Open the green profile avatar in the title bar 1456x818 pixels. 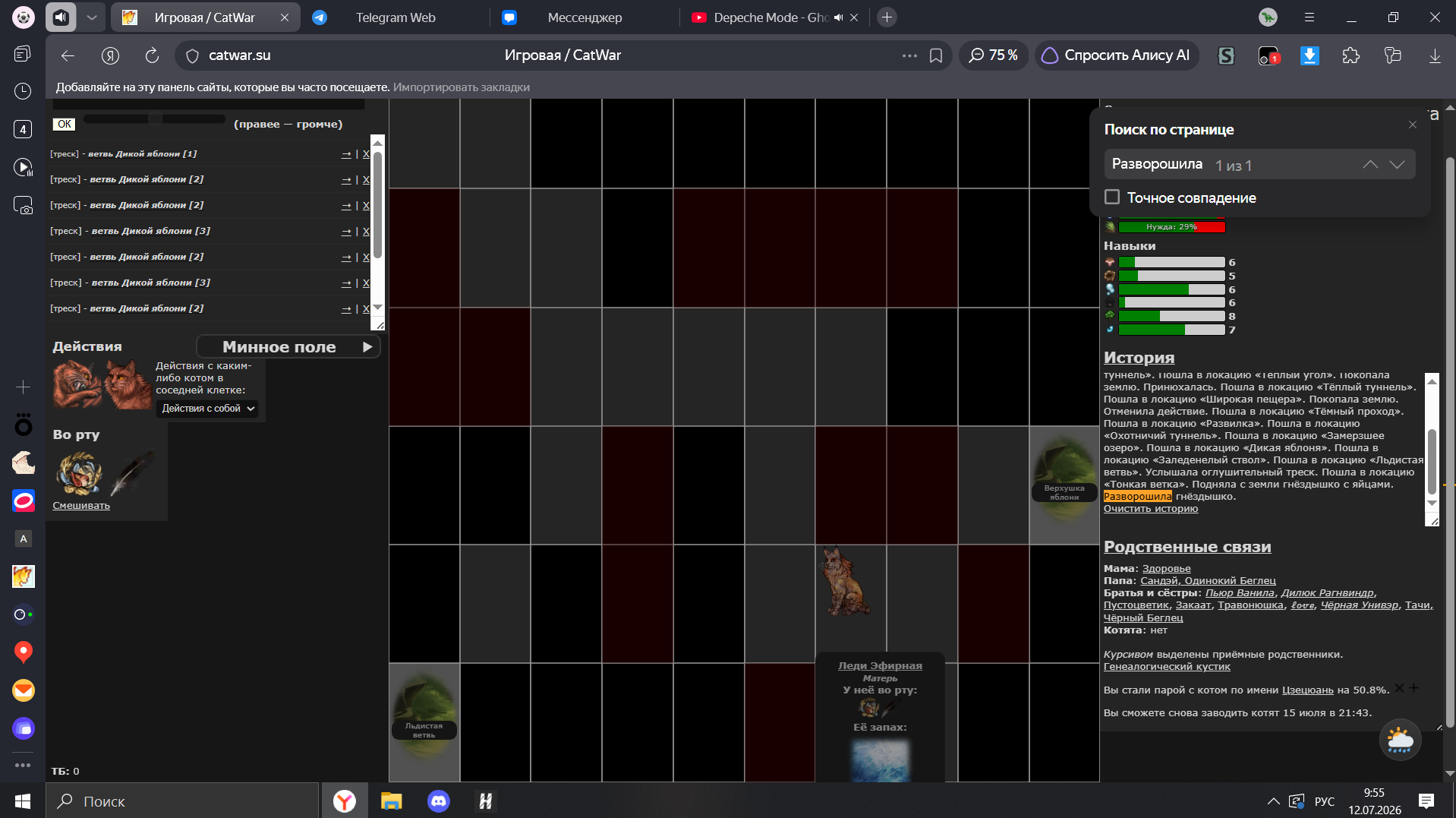(1268, 17)
